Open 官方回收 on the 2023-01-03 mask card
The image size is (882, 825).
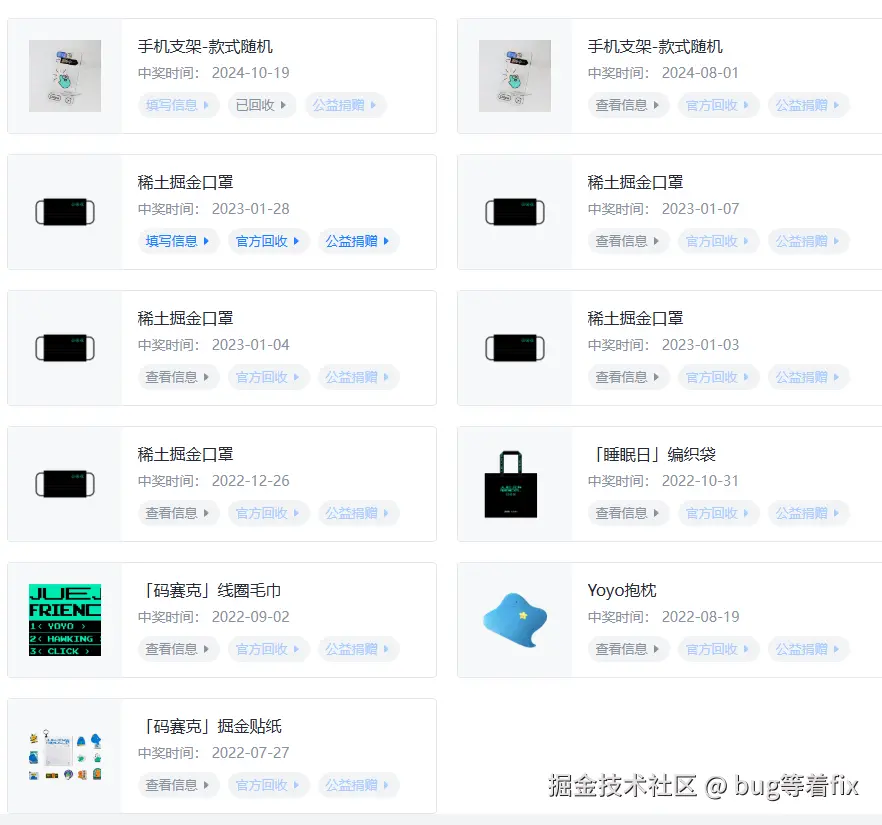point(718,377)
